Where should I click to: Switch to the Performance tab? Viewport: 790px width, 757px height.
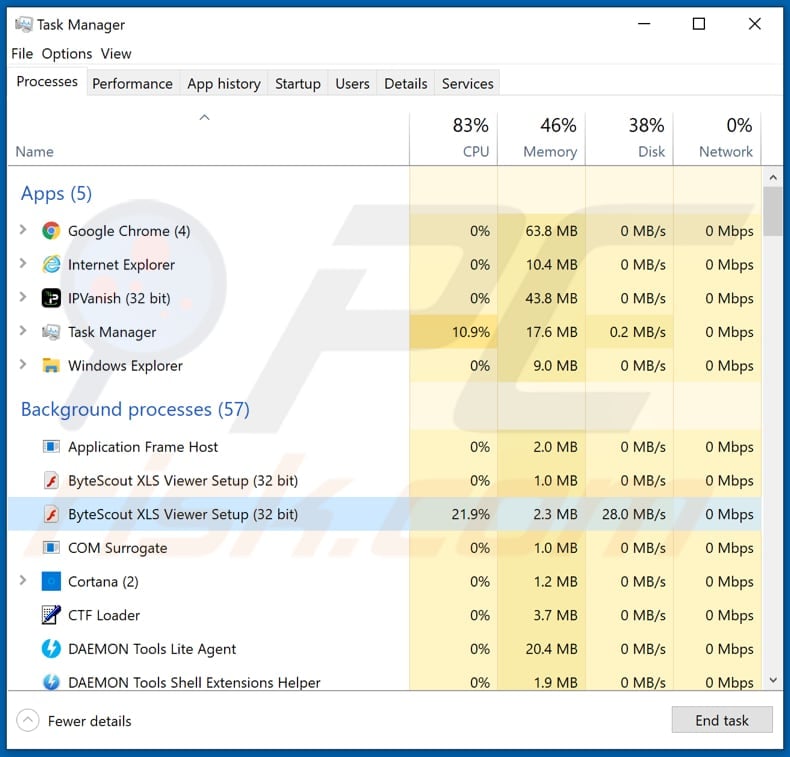click(x=132, y=84)
